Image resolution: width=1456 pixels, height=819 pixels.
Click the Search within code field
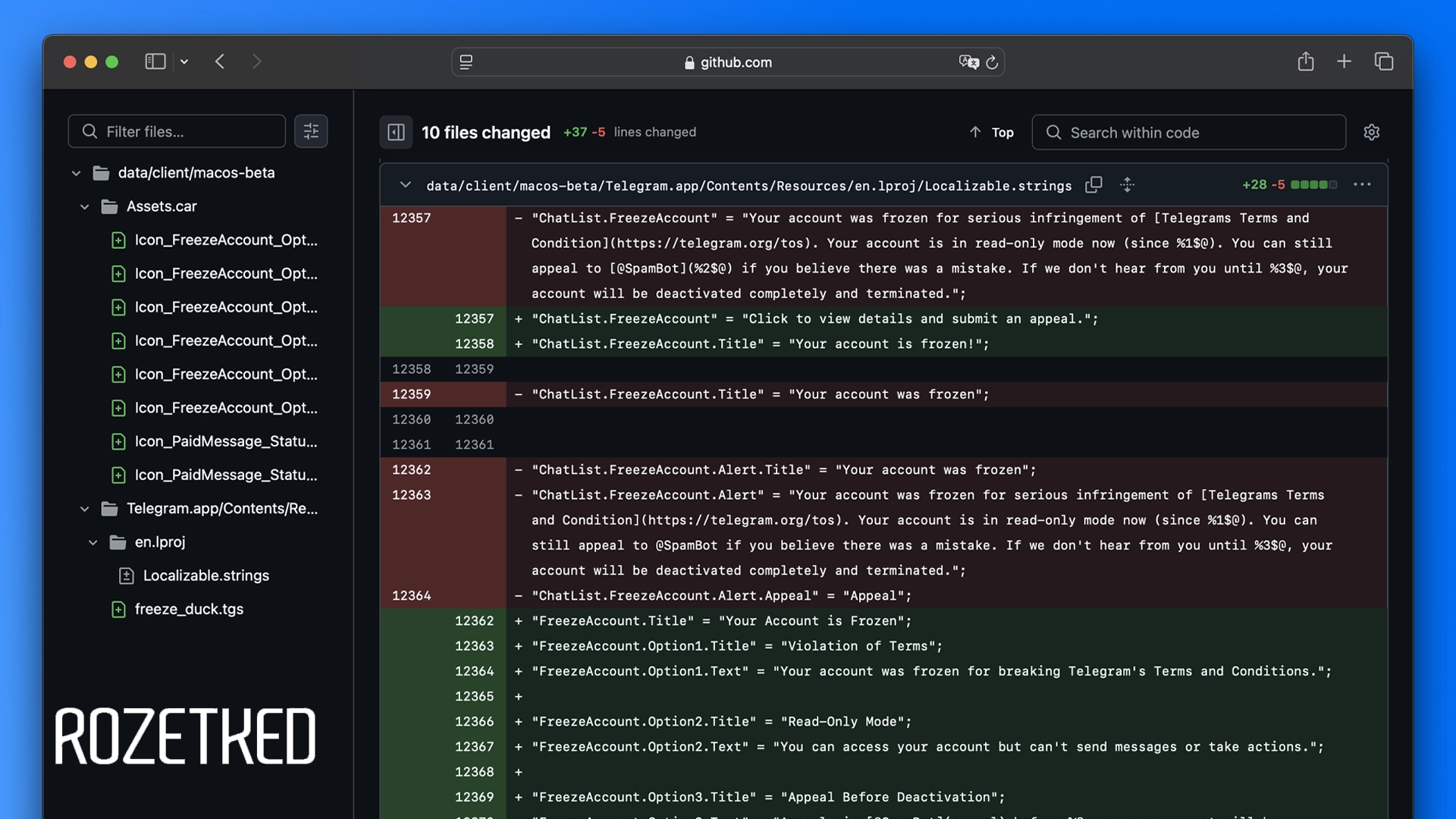click(x=1189, y=133)
